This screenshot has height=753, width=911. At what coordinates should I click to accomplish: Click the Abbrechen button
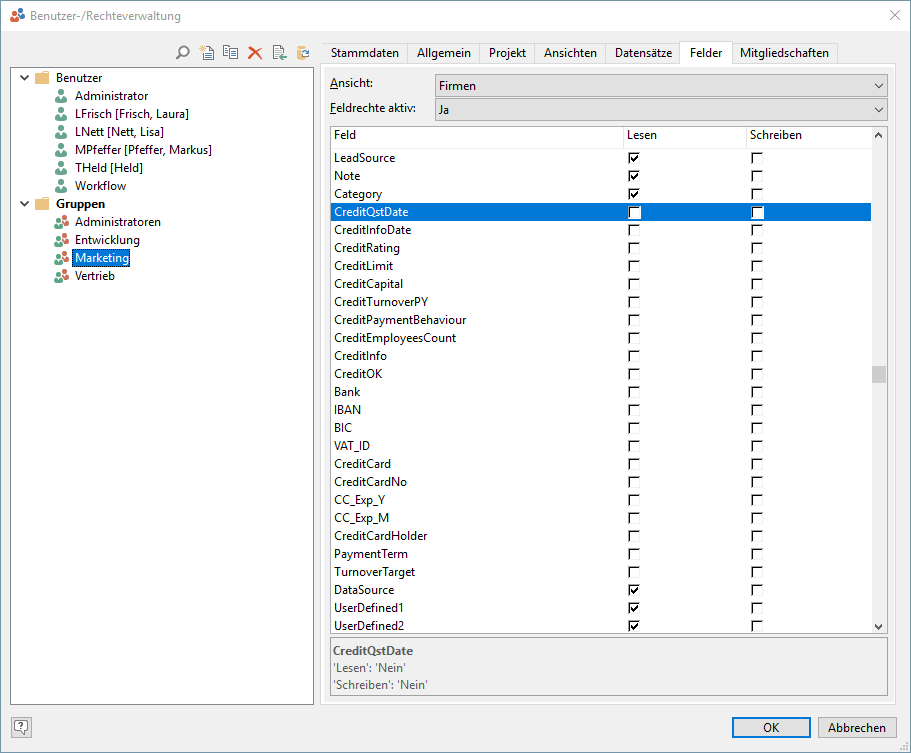(857, 728)
